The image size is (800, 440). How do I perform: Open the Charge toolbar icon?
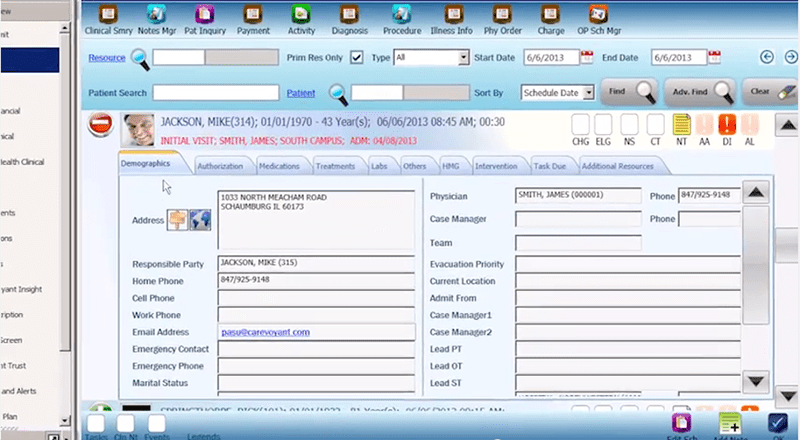(x=550, y=14)
